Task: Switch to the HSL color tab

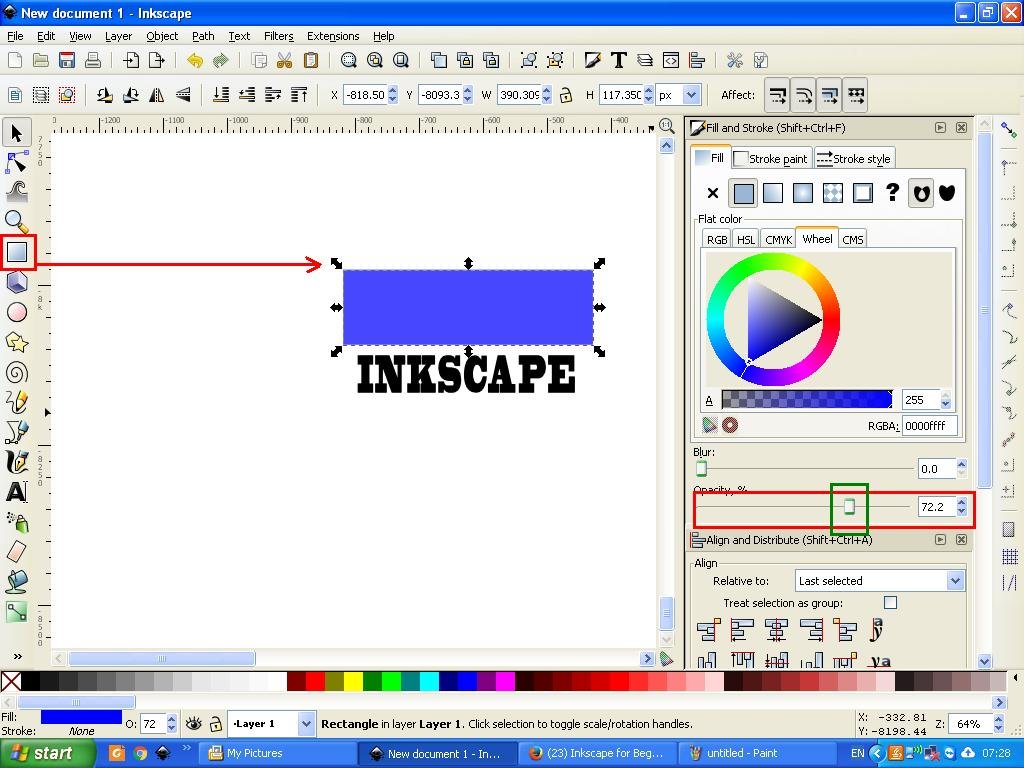Action: 746,240
